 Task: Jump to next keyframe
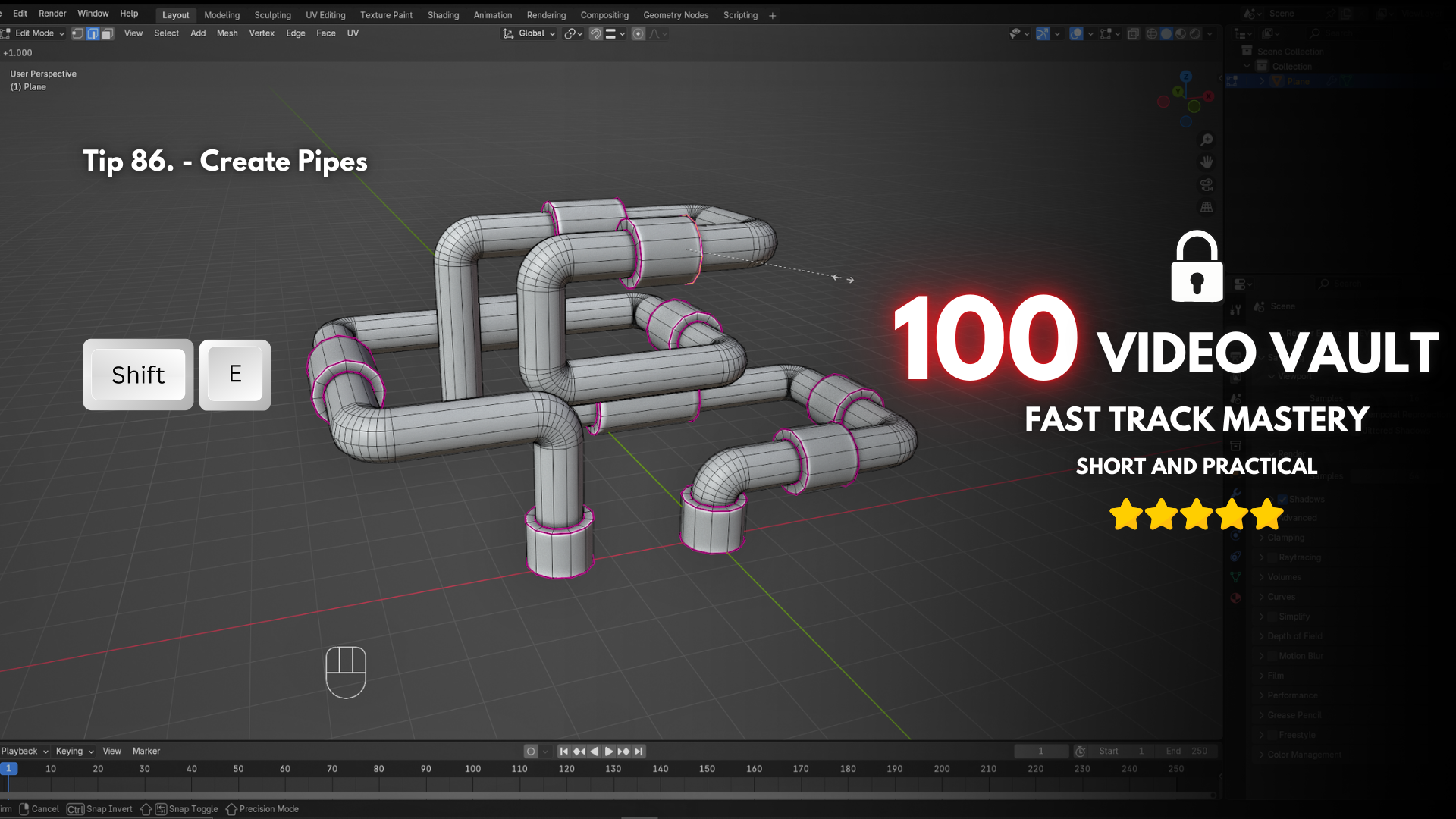pyautogui.click(x=624, y=751)
